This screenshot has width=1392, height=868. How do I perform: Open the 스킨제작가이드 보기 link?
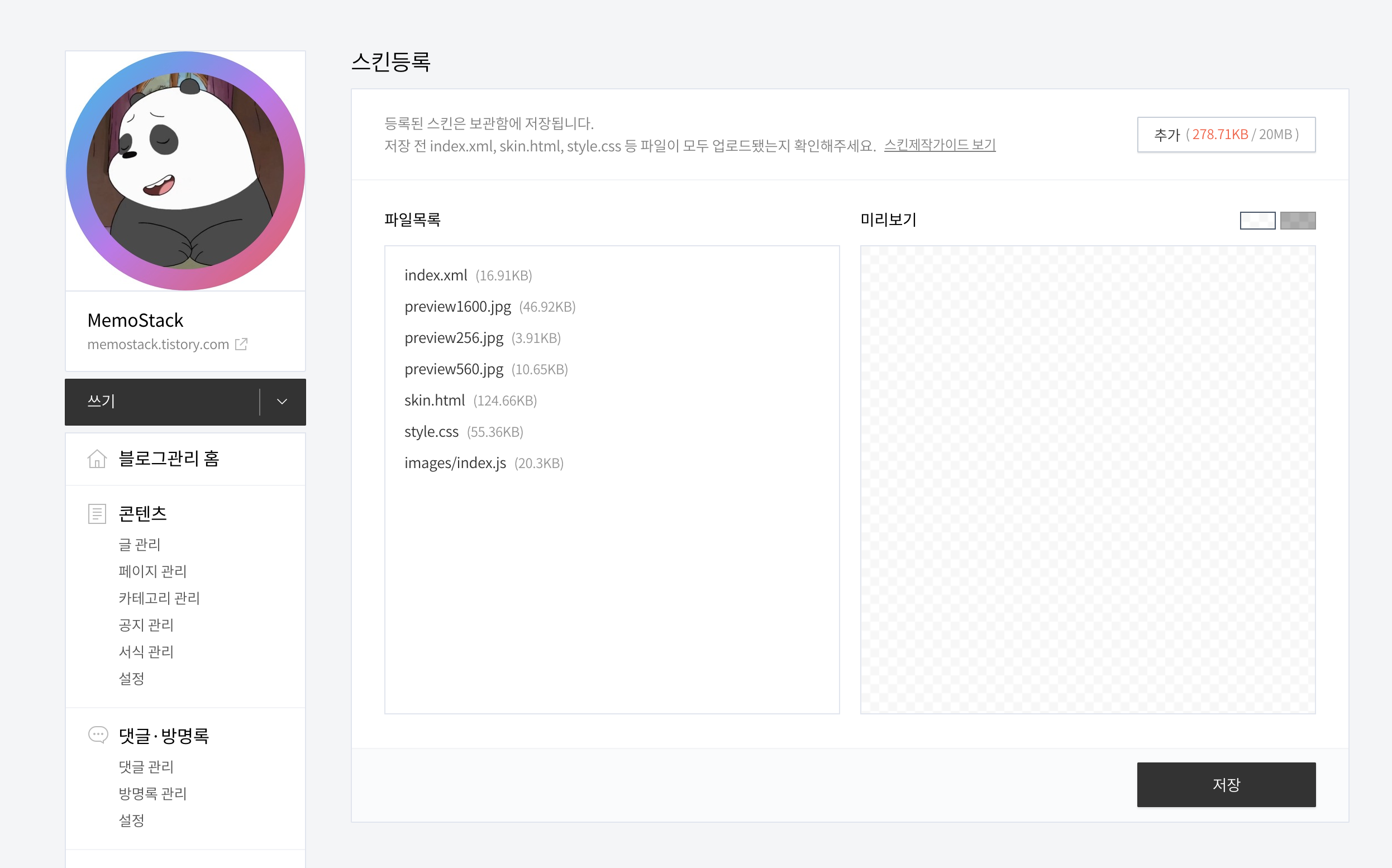pos(939,145)
